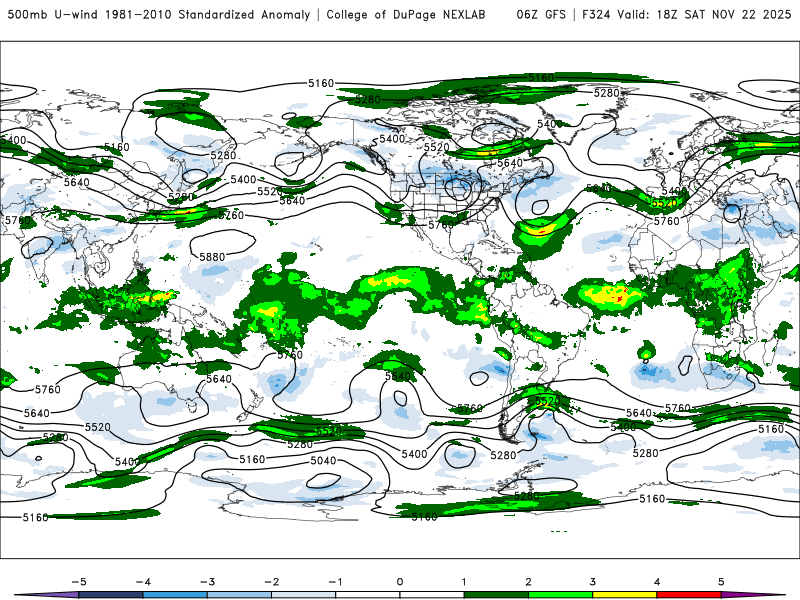Screen dimensions: 800x600
Task: Pick the dark navy -5 to -4 legend swatch
Action: pos(111,595)
